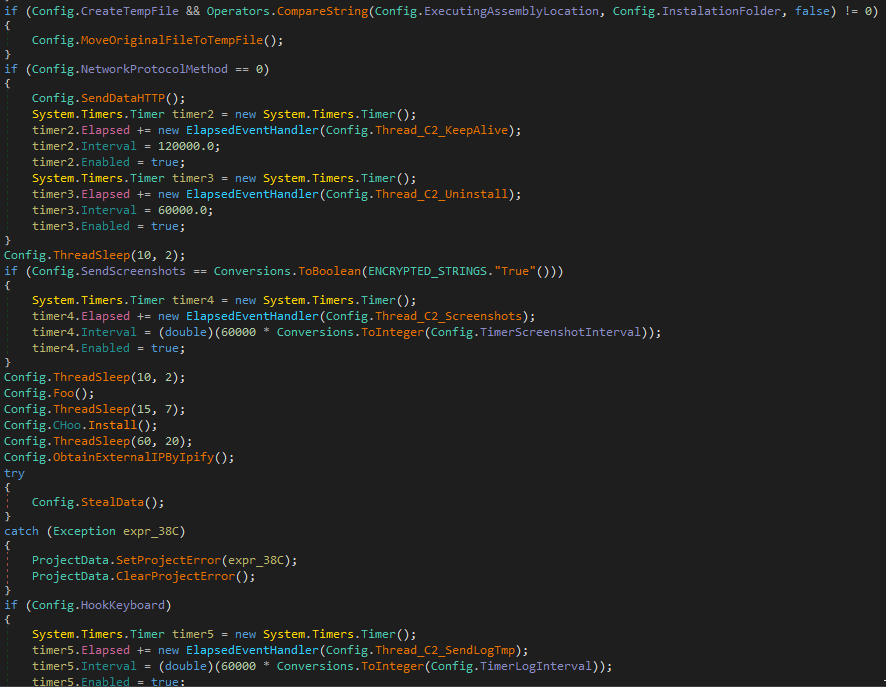Open the Thread_C2_Screenshots handler reference

[449, 316]
